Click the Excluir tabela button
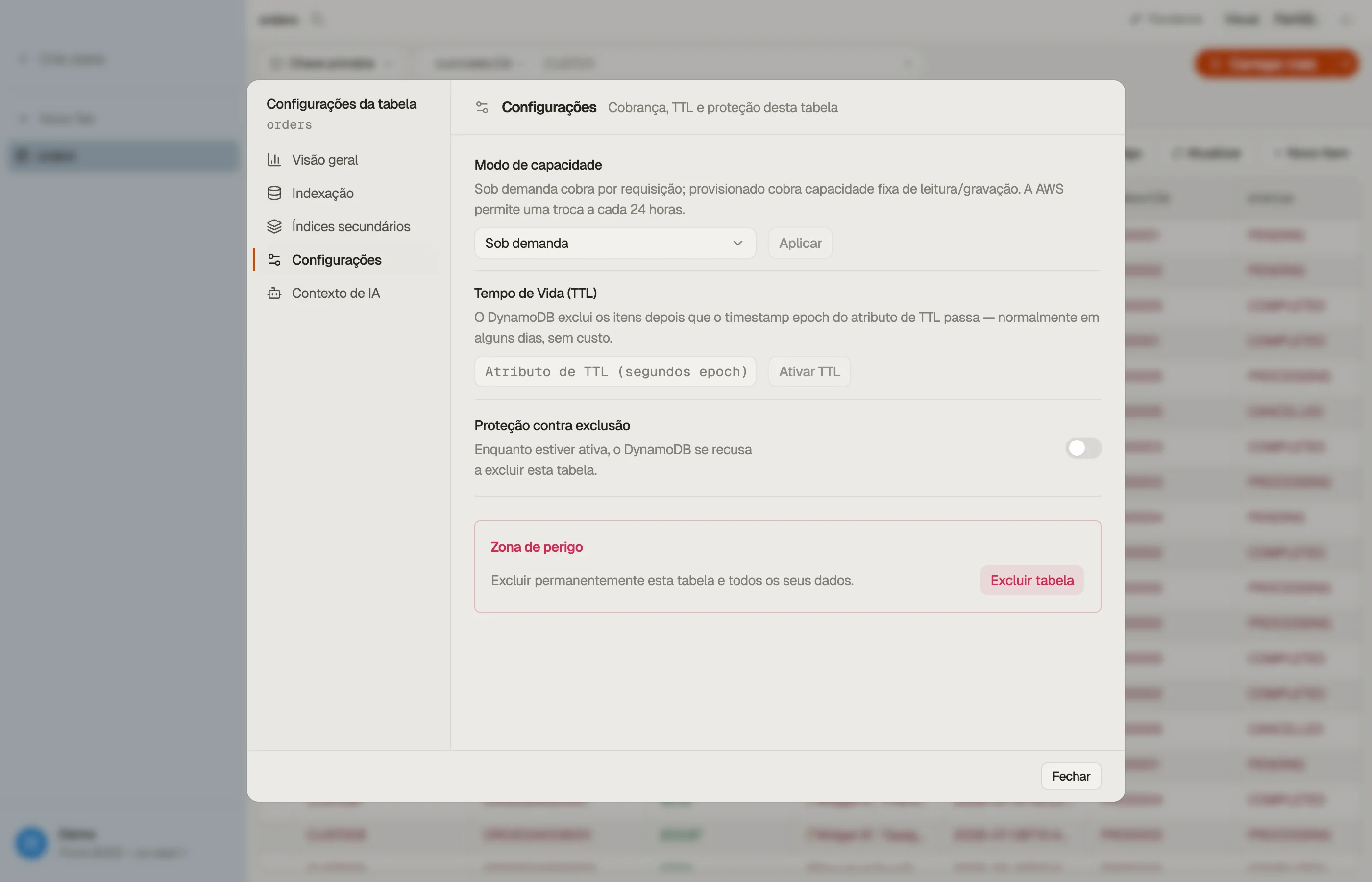The width and height of the screenshot is (1372, 882). coord(1032,580)
